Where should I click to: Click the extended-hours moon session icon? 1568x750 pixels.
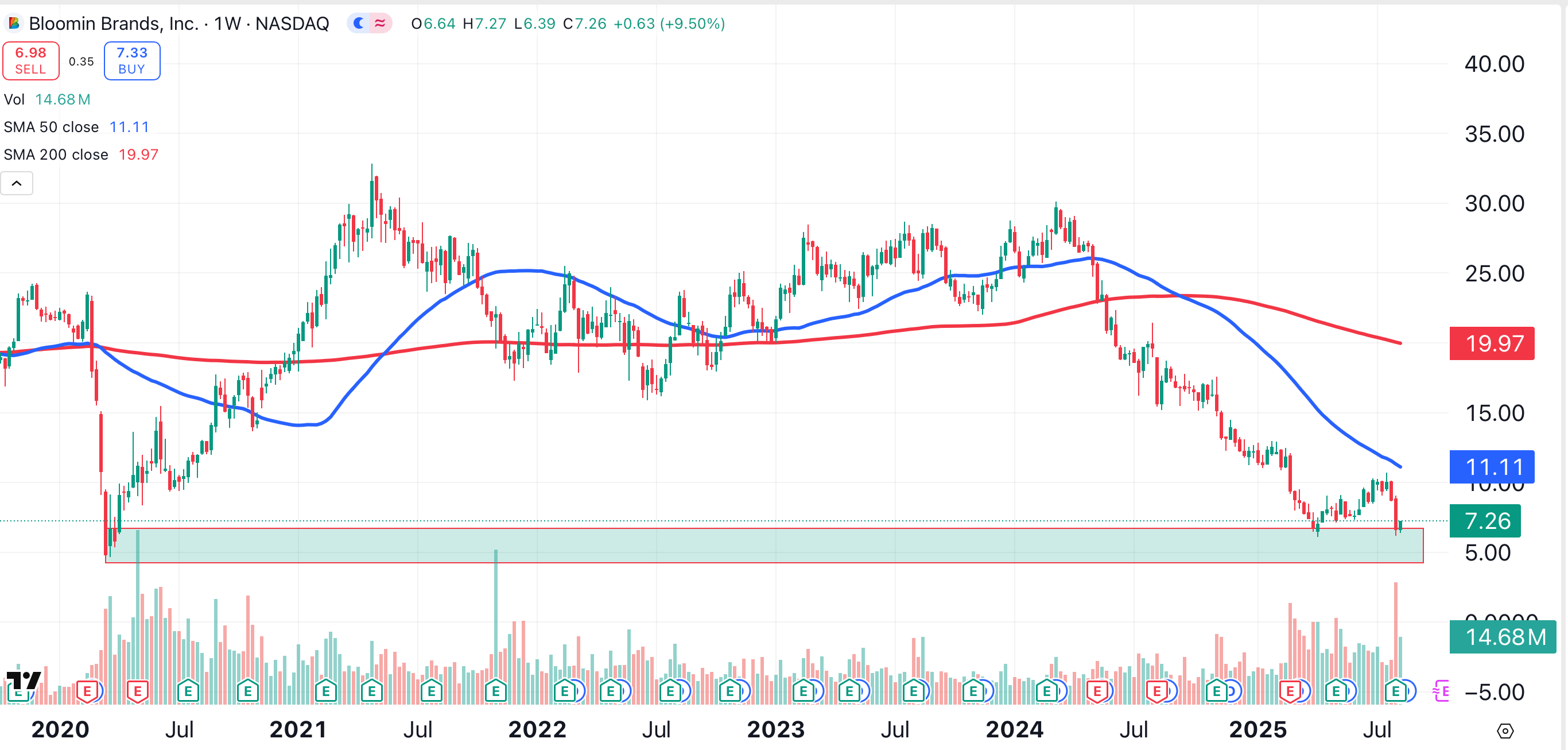tap(359, 24)
